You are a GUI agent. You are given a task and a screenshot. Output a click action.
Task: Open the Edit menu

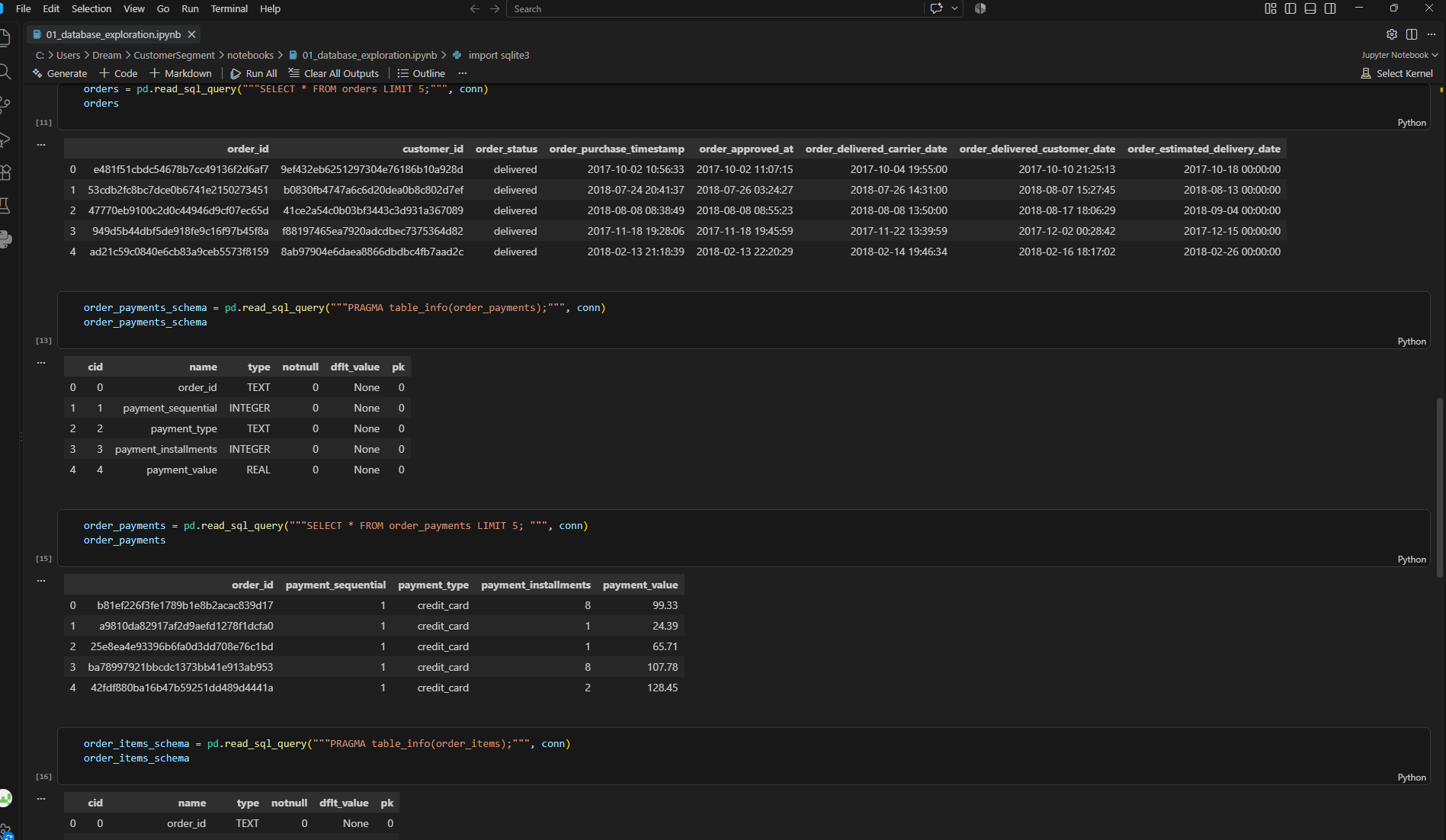coord(51,8)
